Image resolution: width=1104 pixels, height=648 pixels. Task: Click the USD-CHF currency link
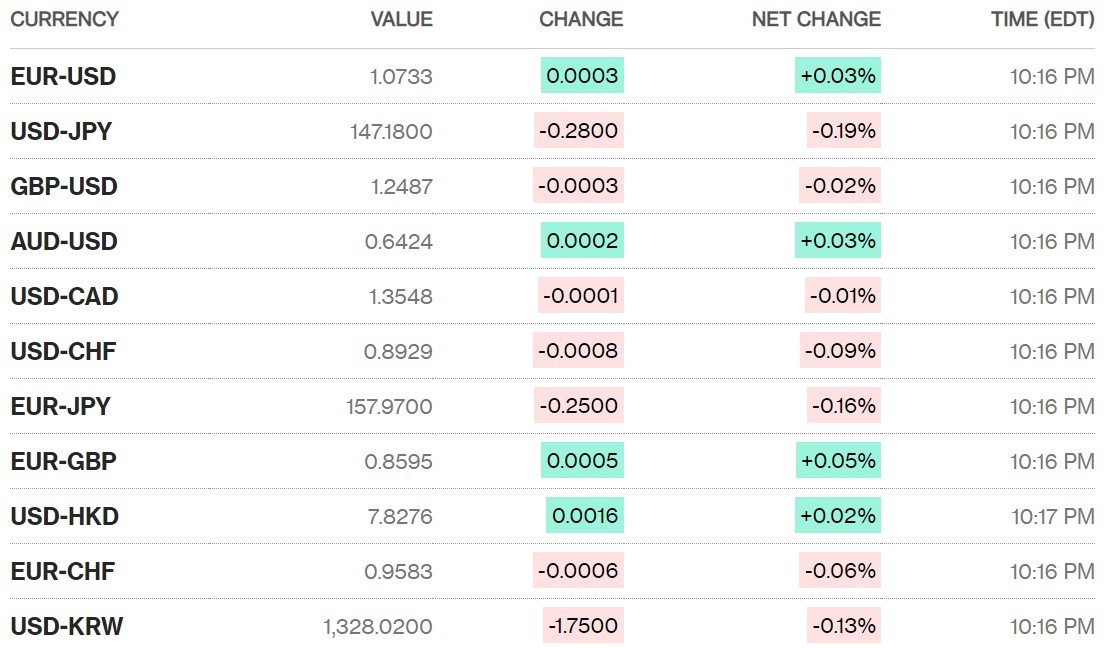(64, 351)
